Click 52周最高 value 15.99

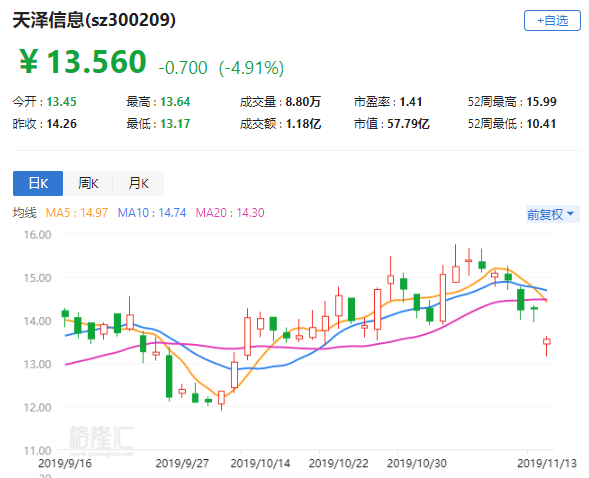click(x=541, y=102)
